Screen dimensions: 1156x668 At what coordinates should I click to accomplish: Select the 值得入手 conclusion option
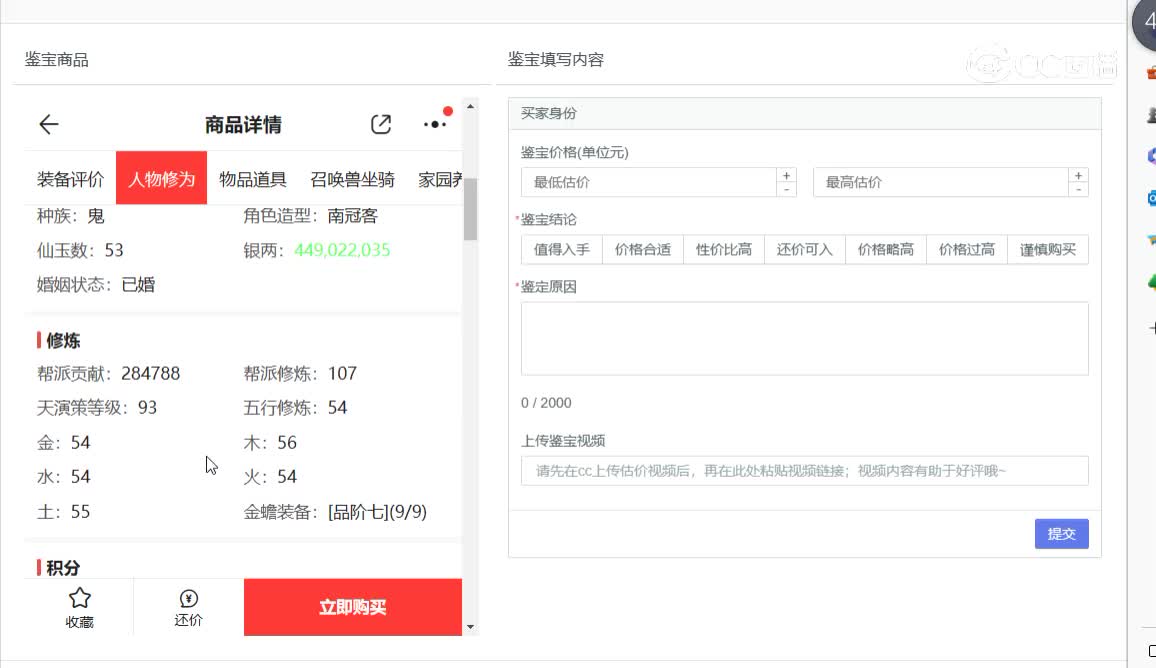pos(562,250)
